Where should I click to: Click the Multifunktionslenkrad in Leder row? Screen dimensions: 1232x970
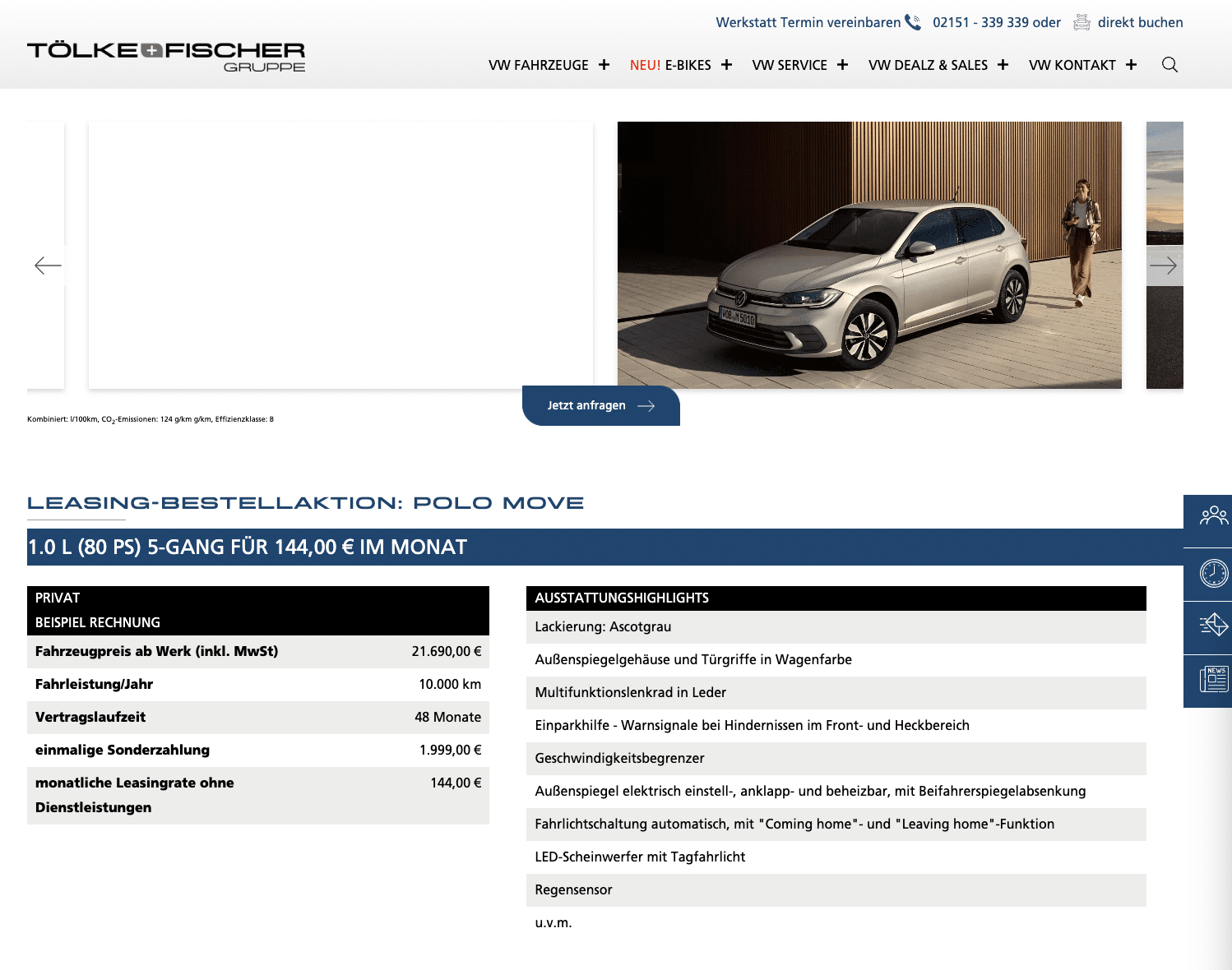tap(836, 692)
